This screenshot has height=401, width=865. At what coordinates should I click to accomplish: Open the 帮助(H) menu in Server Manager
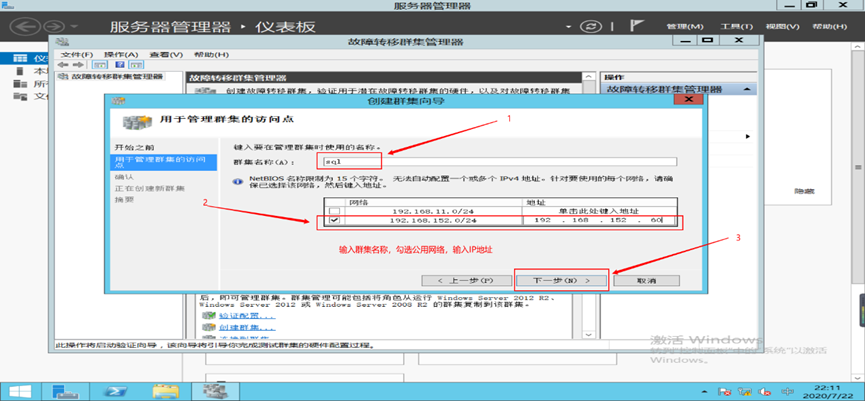coord(829,26)
